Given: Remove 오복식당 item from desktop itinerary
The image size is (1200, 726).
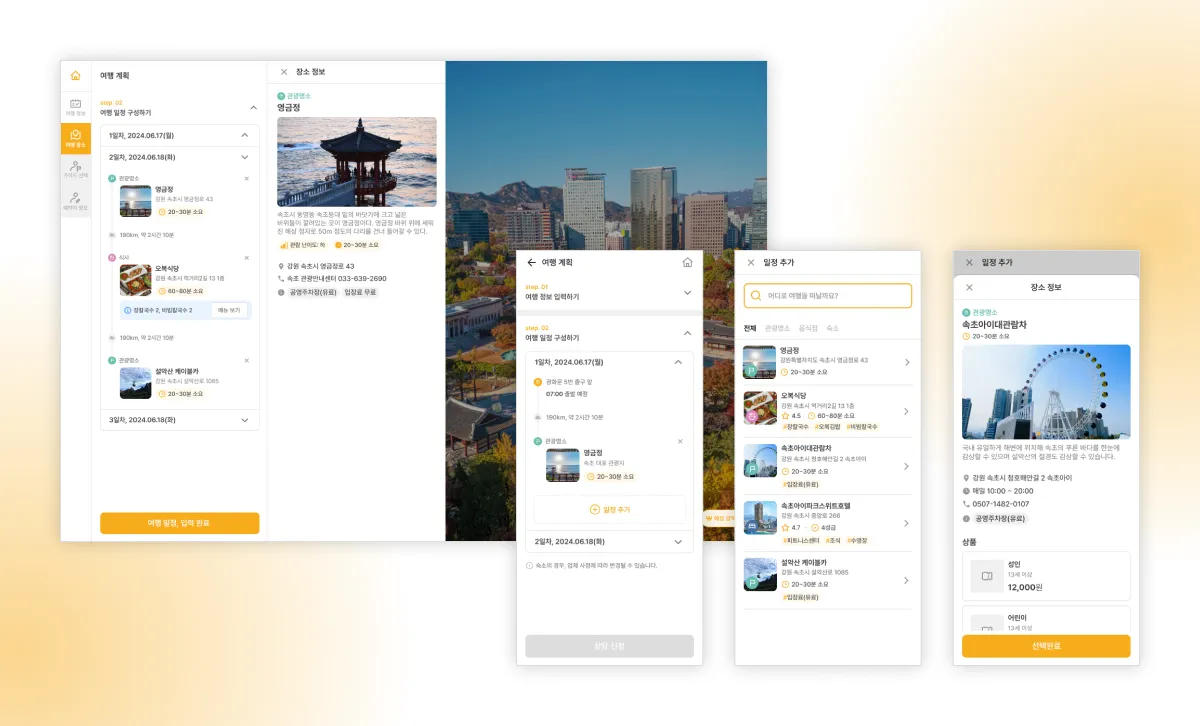Looking at the screenshot, I should [x=247, y=258].
